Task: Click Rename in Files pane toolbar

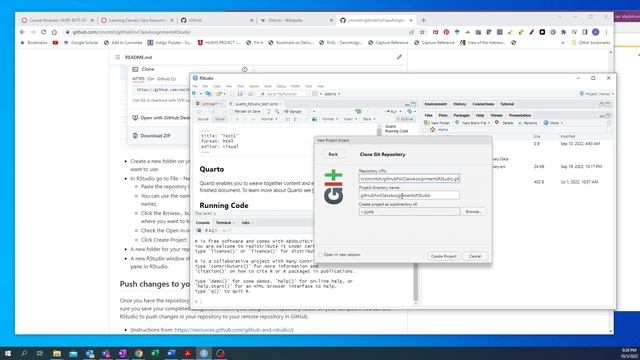Action: (528, 123)
